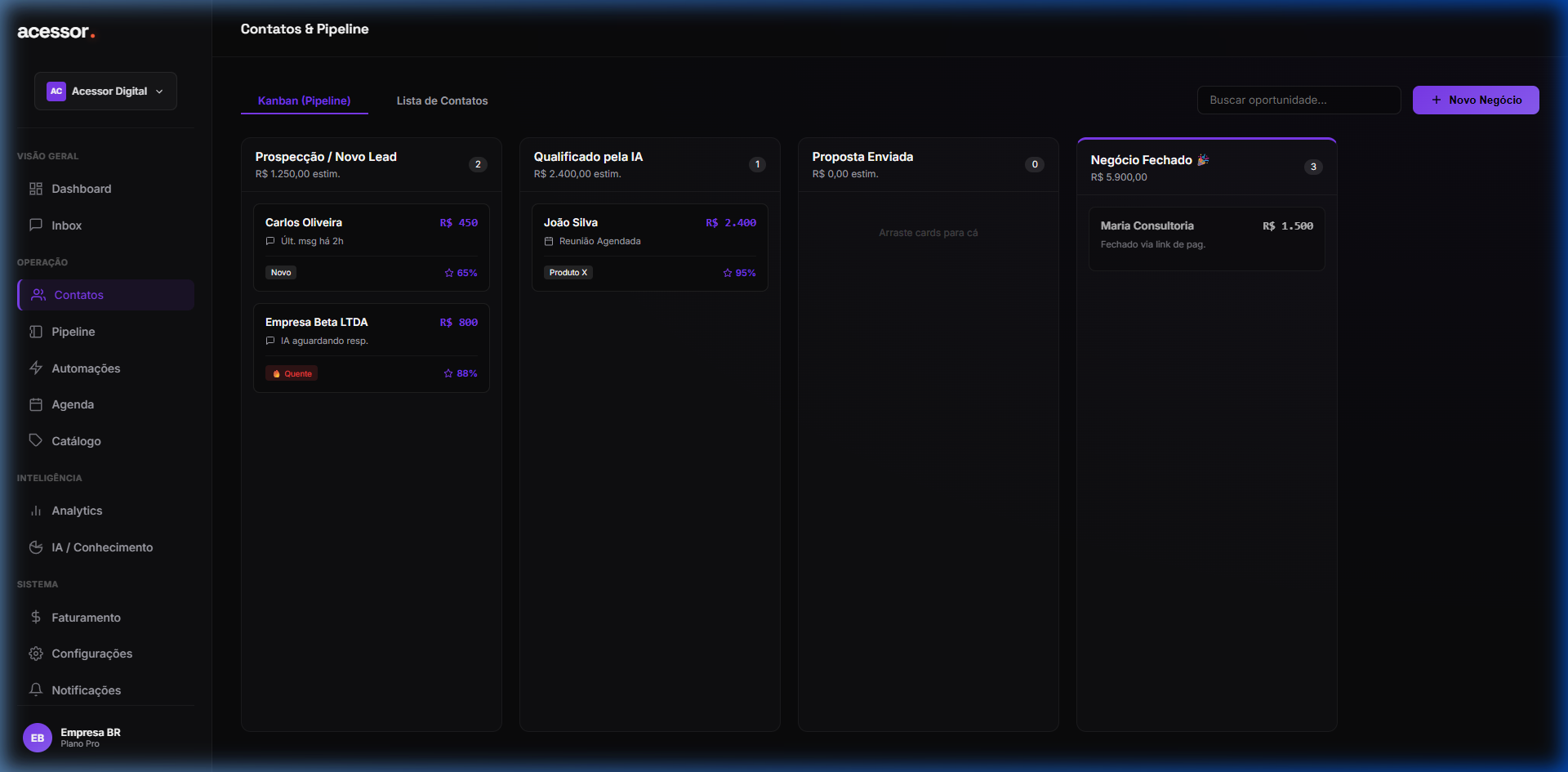Click the Configurações gear icon
Image resolution: width=1568 pixels, height=772 pixels.
[36, 654]
